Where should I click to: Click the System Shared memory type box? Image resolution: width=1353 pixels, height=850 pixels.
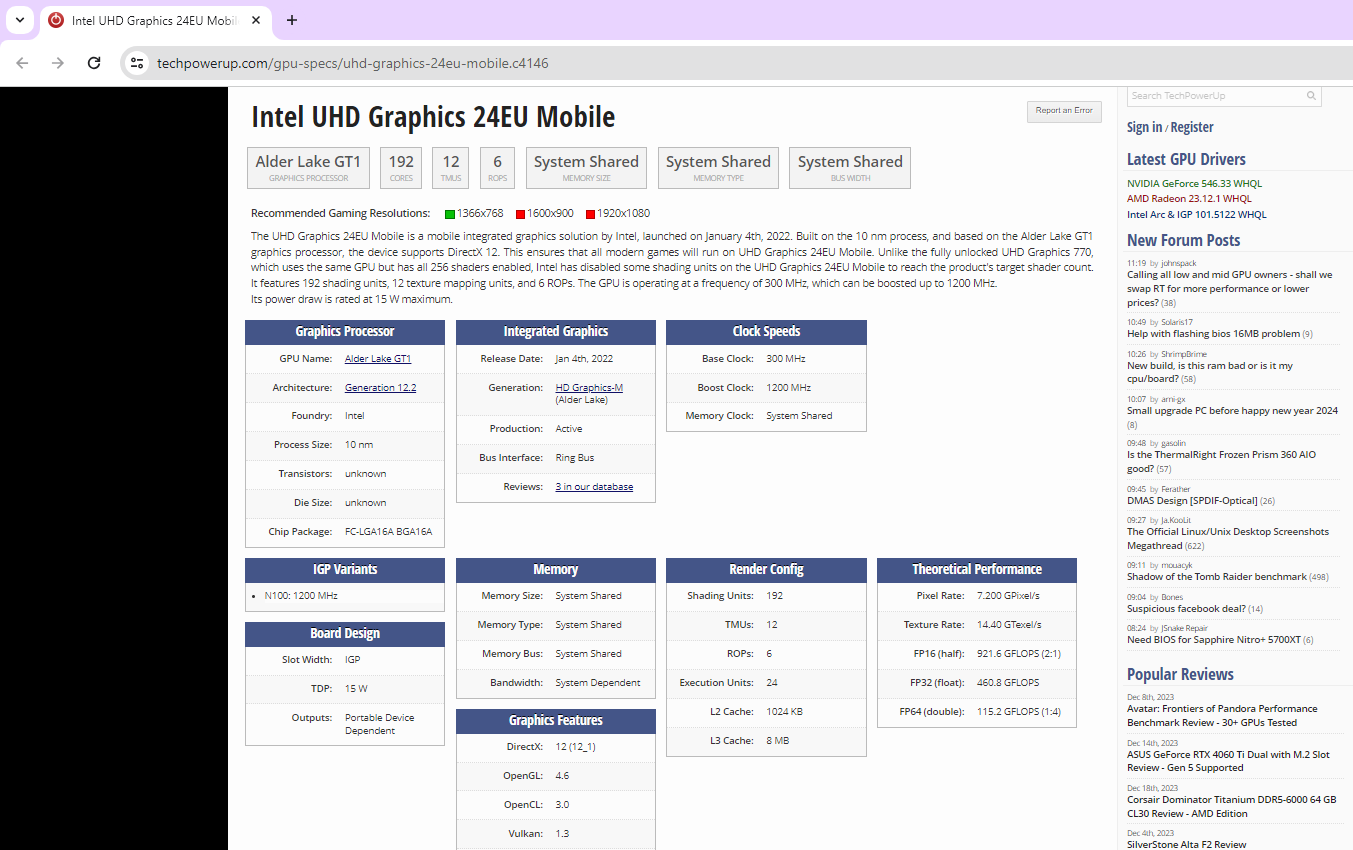[x=718, y=168]
